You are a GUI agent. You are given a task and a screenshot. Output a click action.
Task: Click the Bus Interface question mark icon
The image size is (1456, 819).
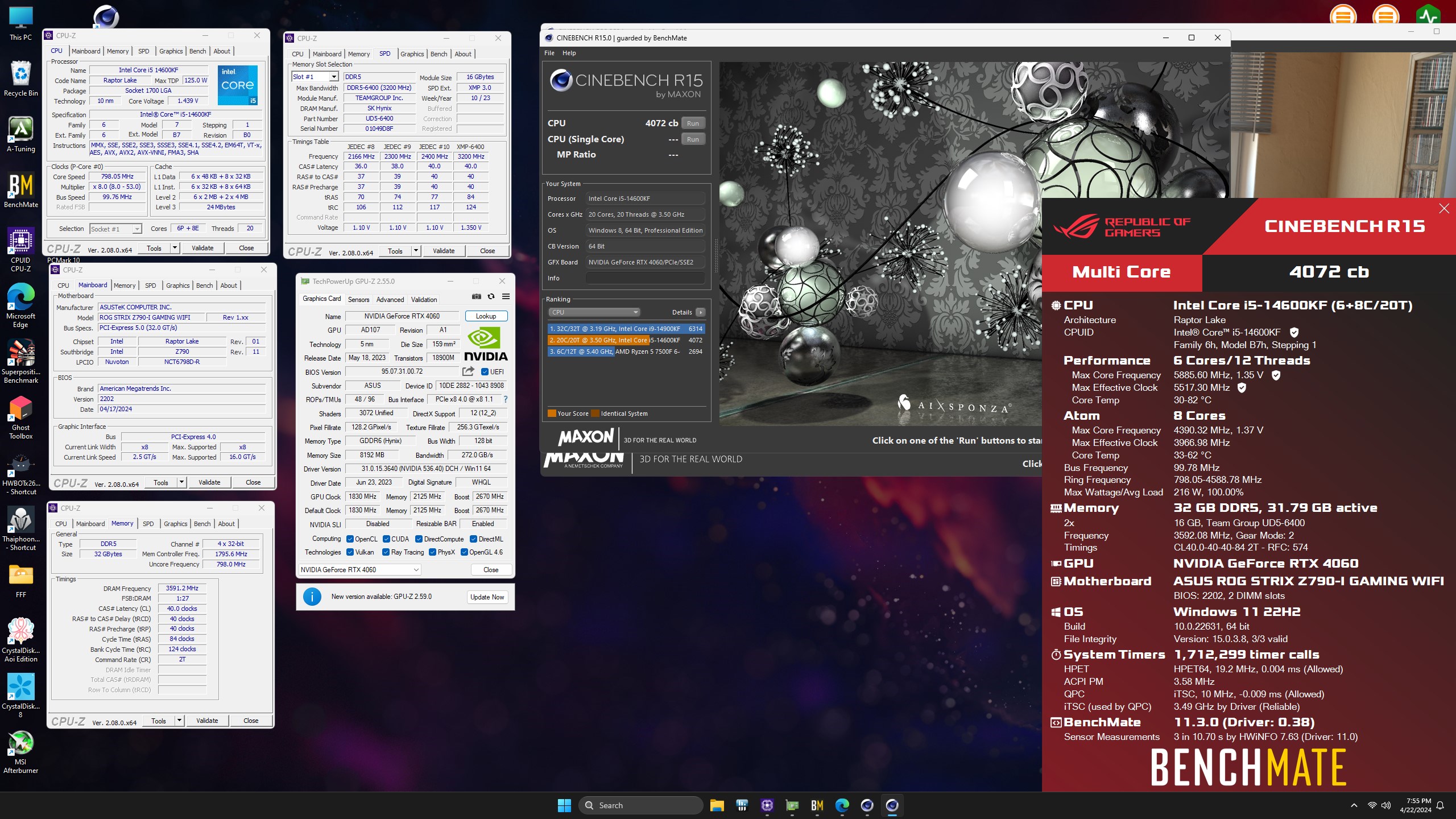505,399
